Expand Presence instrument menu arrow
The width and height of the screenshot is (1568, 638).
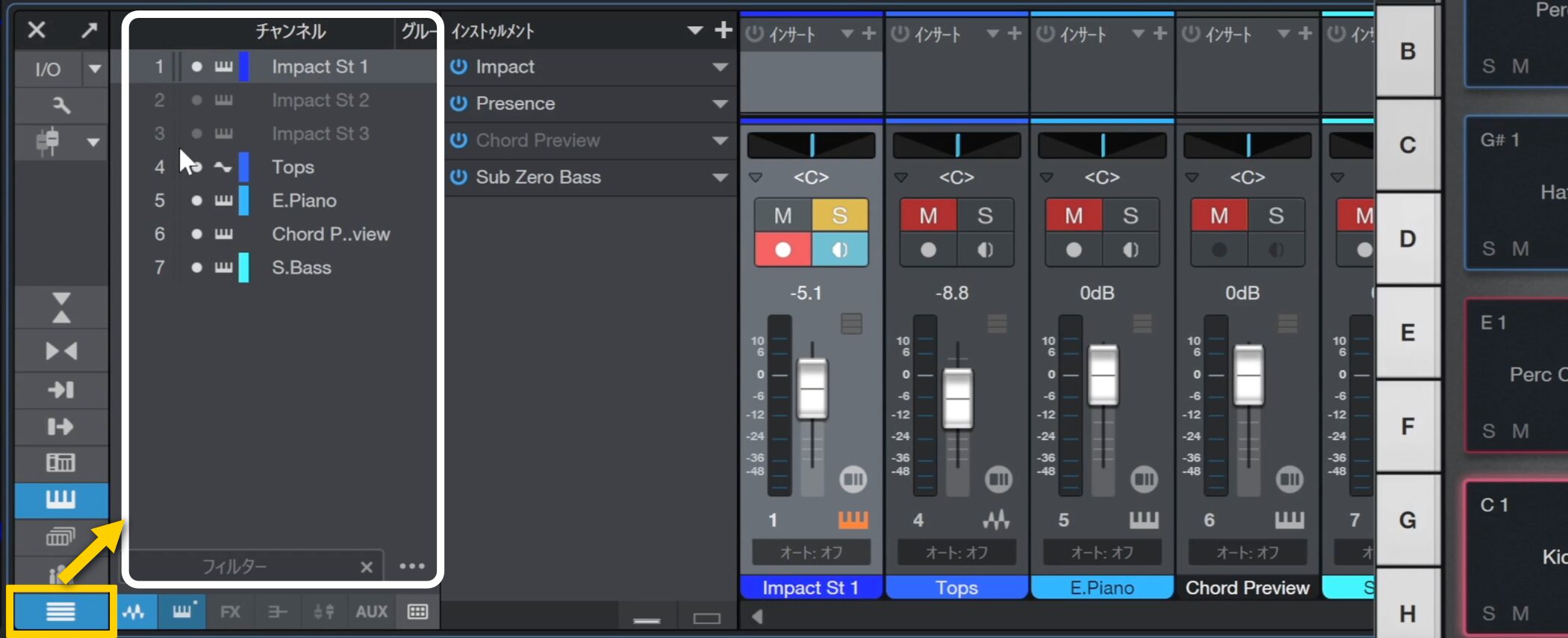(x=720, y=104)
